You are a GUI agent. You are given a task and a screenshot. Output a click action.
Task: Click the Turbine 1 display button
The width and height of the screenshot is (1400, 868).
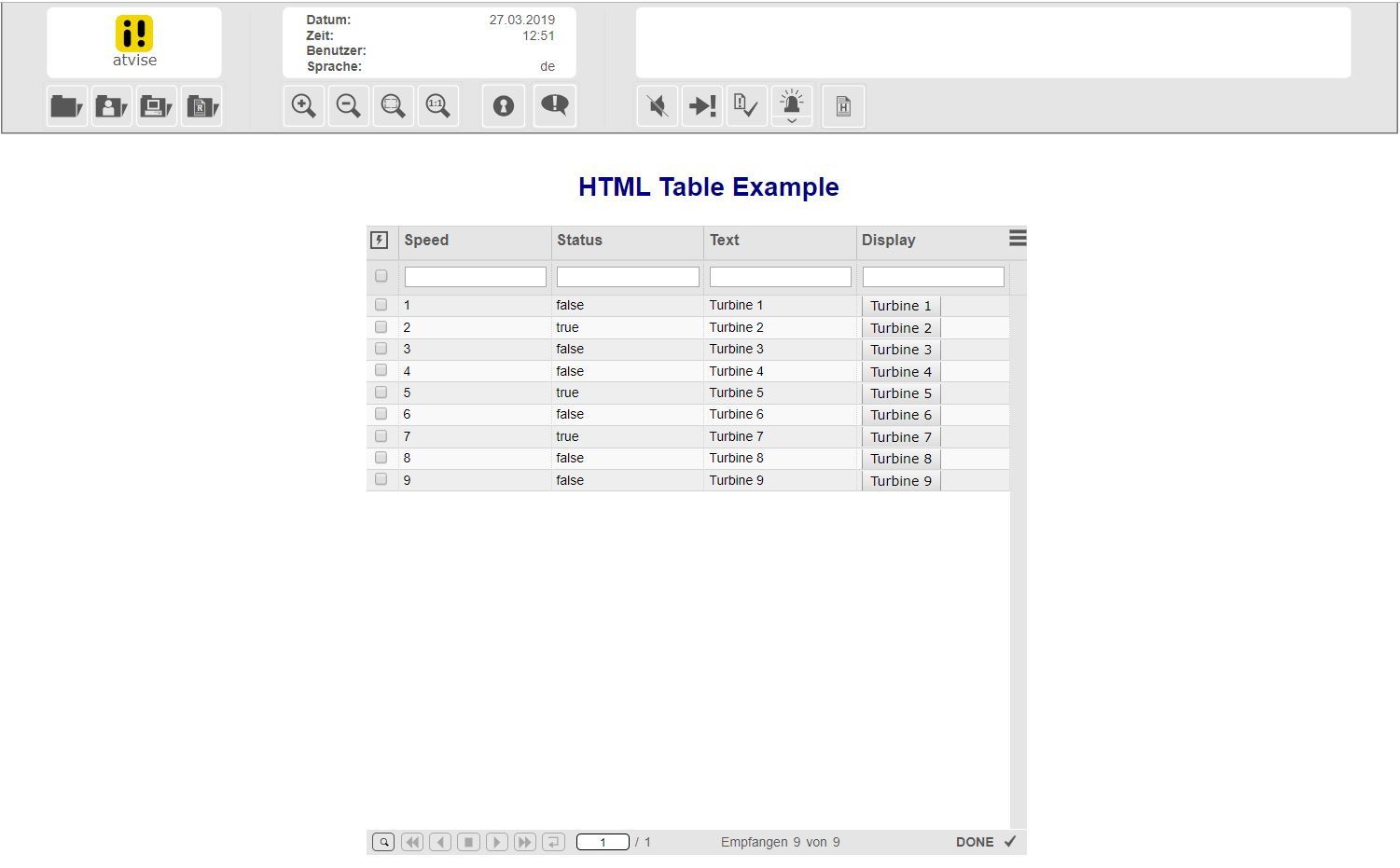tap(901, 306)
